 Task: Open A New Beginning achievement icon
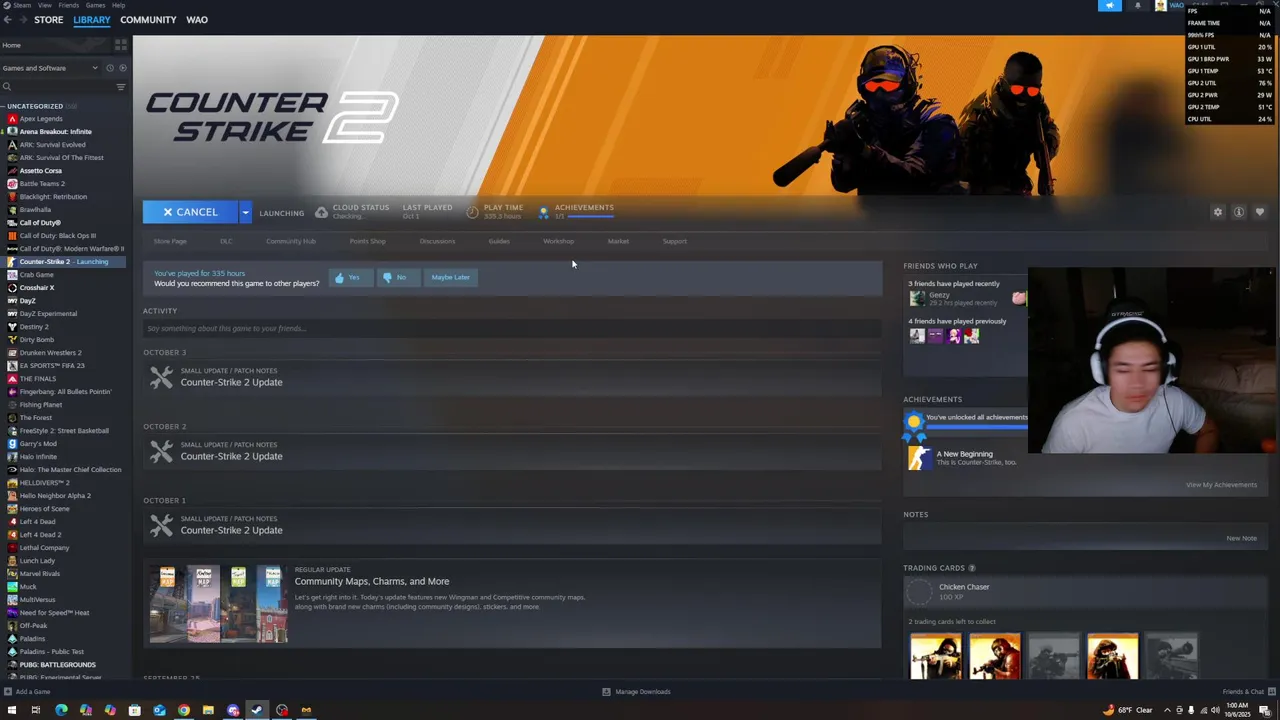[919, 458]
